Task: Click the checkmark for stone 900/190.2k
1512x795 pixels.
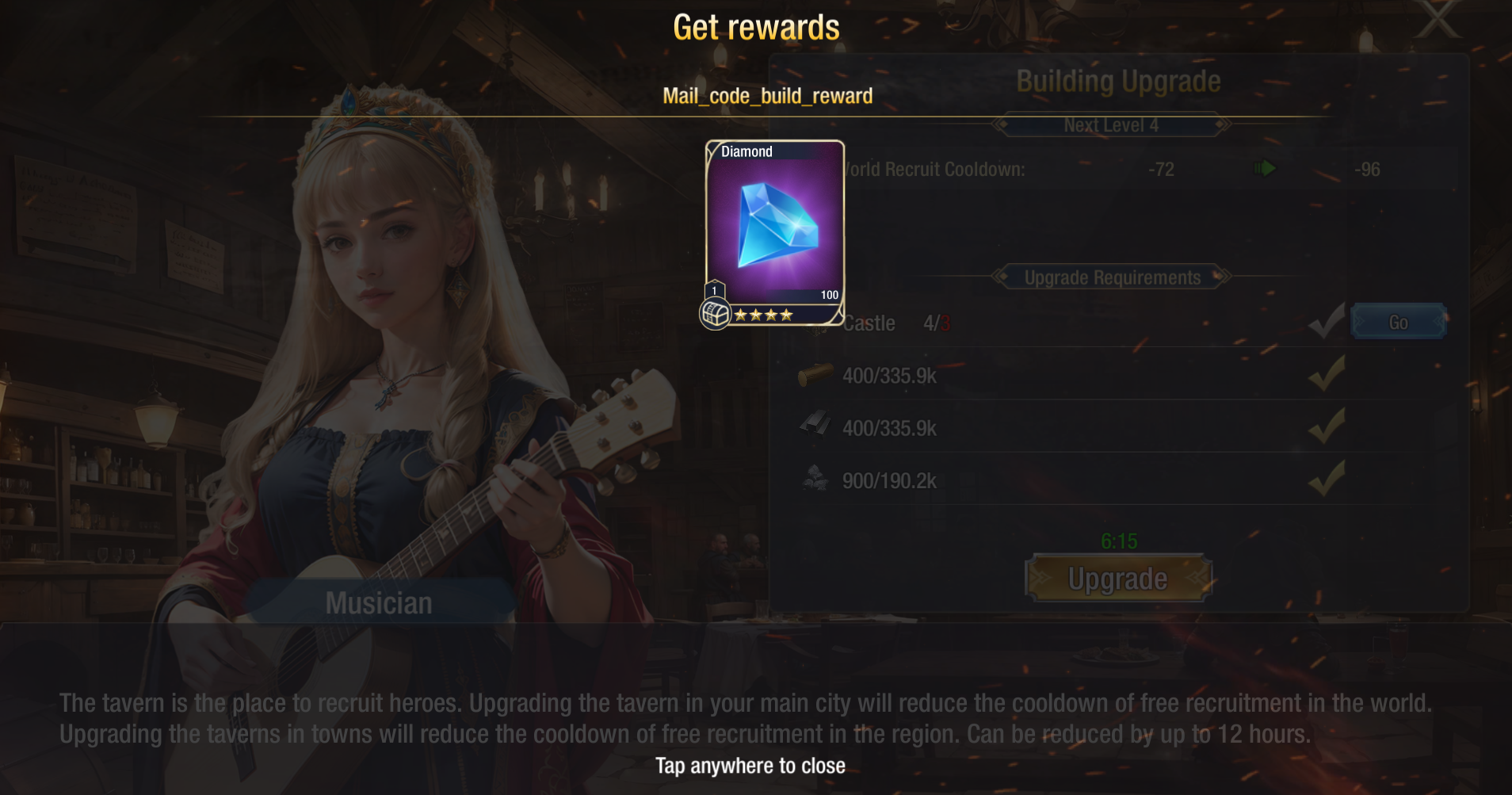Action: tap(1326, 478)
